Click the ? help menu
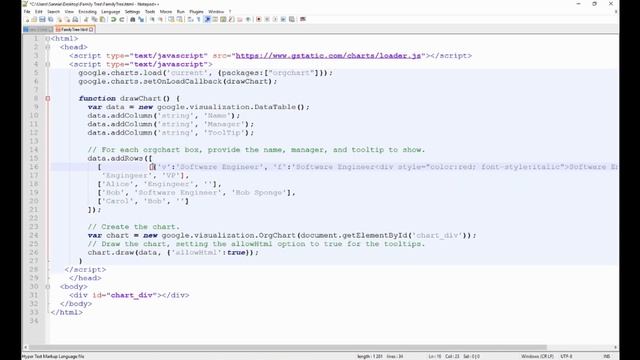The image size is (640, 360). 230,12
